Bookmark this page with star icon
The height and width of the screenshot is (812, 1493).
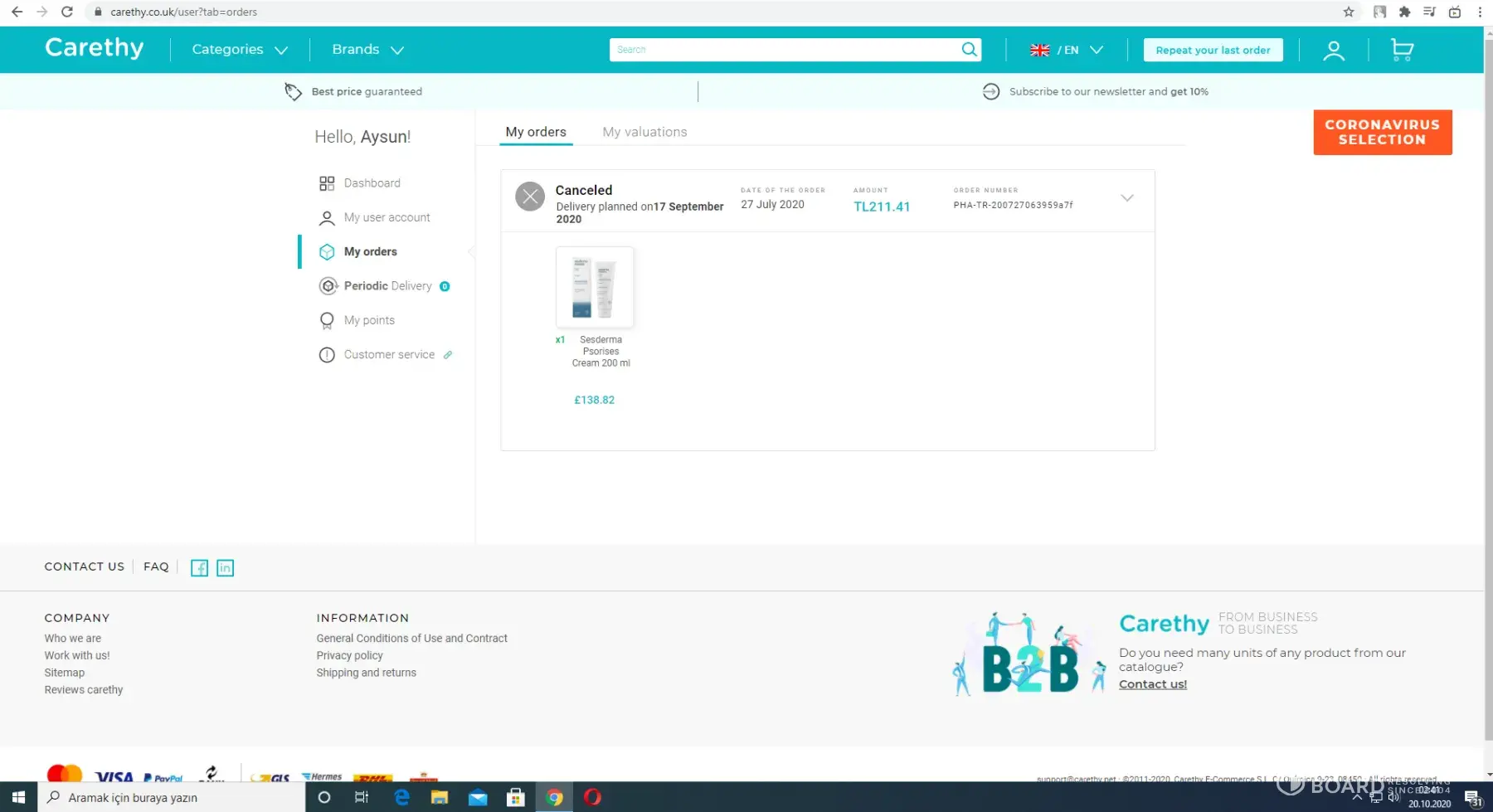coord(1349,12)
